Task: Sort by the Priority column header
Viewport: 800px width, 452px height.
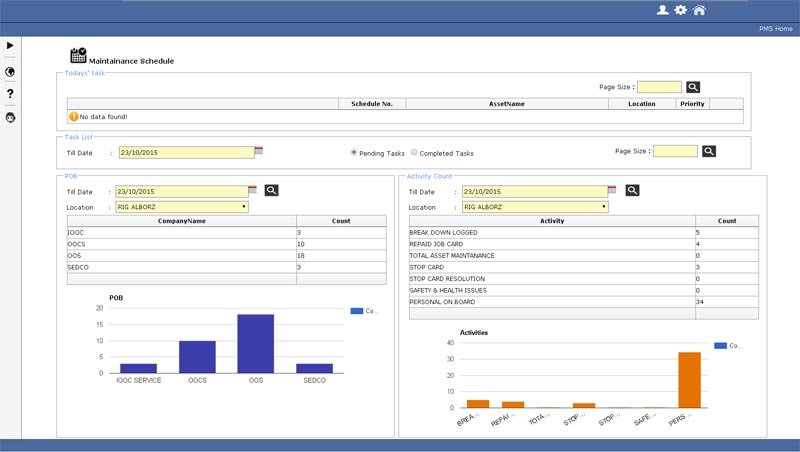Action: (691, 103)
